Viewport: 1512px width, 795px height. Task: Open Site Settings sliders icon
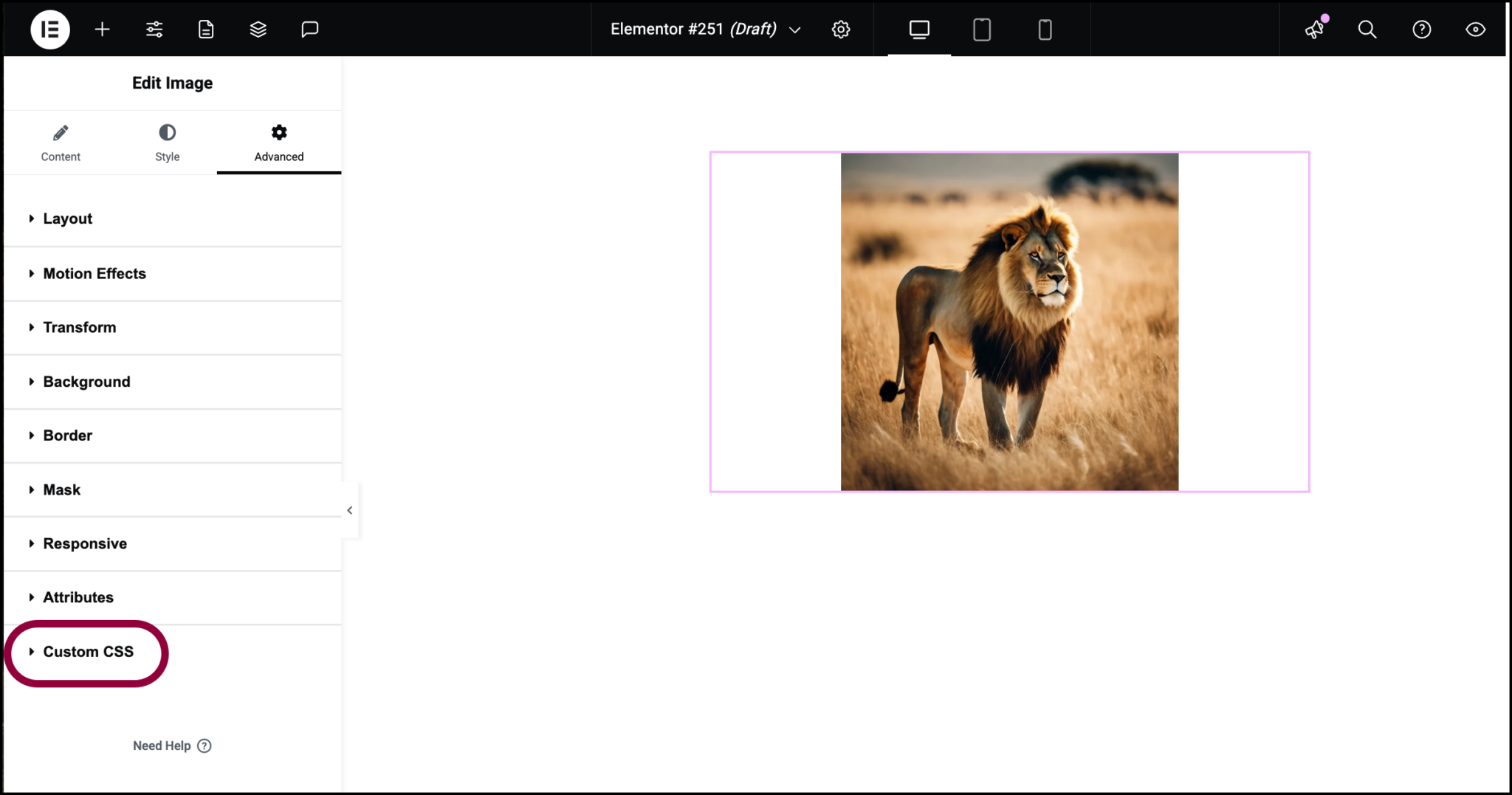coord(154,30)
